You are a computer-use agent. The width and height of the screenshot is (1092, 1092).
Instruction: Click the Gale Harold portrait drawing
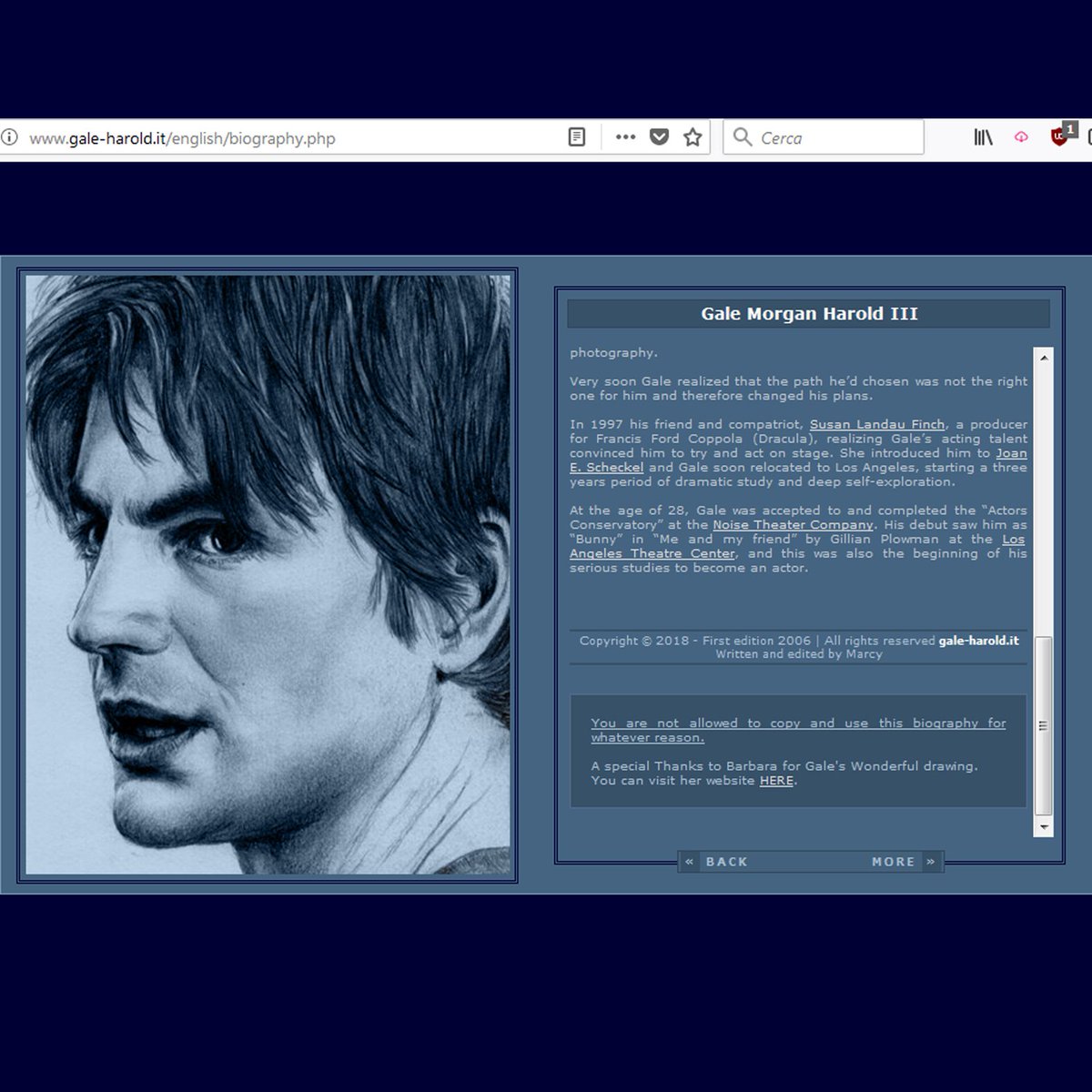(268, 574)
